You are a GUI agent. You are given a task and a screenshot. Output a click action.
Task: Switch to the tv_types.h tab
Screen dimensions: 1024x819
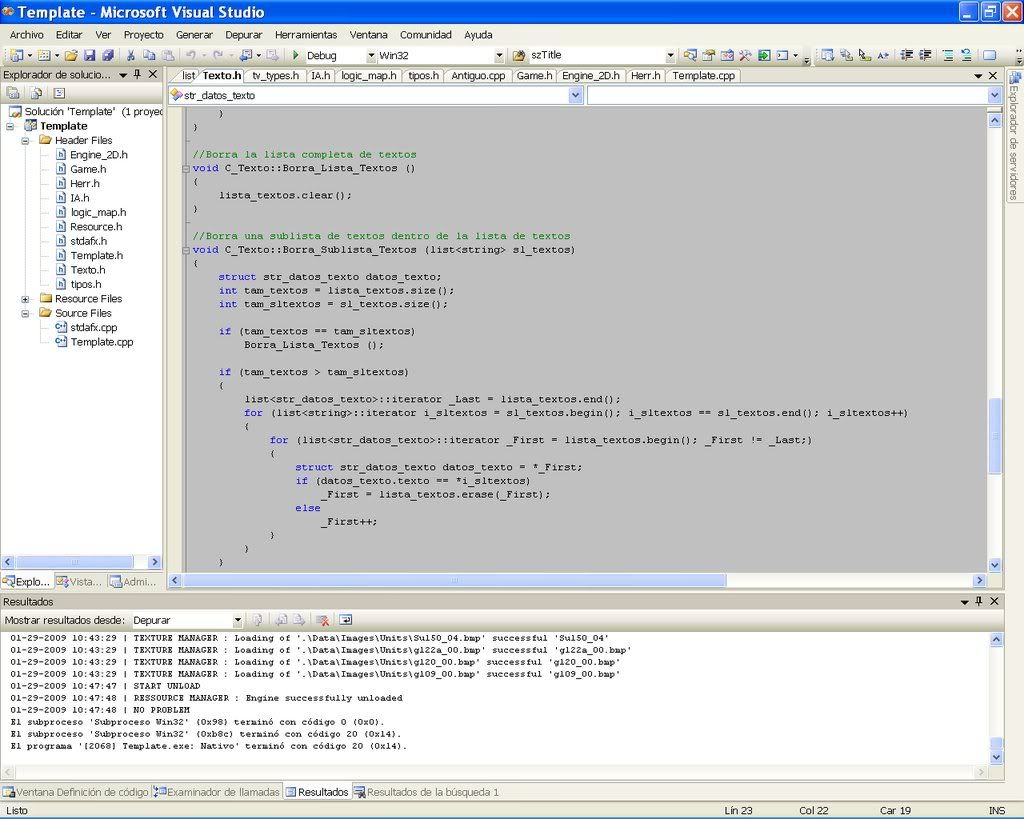[x=276, y=76]
